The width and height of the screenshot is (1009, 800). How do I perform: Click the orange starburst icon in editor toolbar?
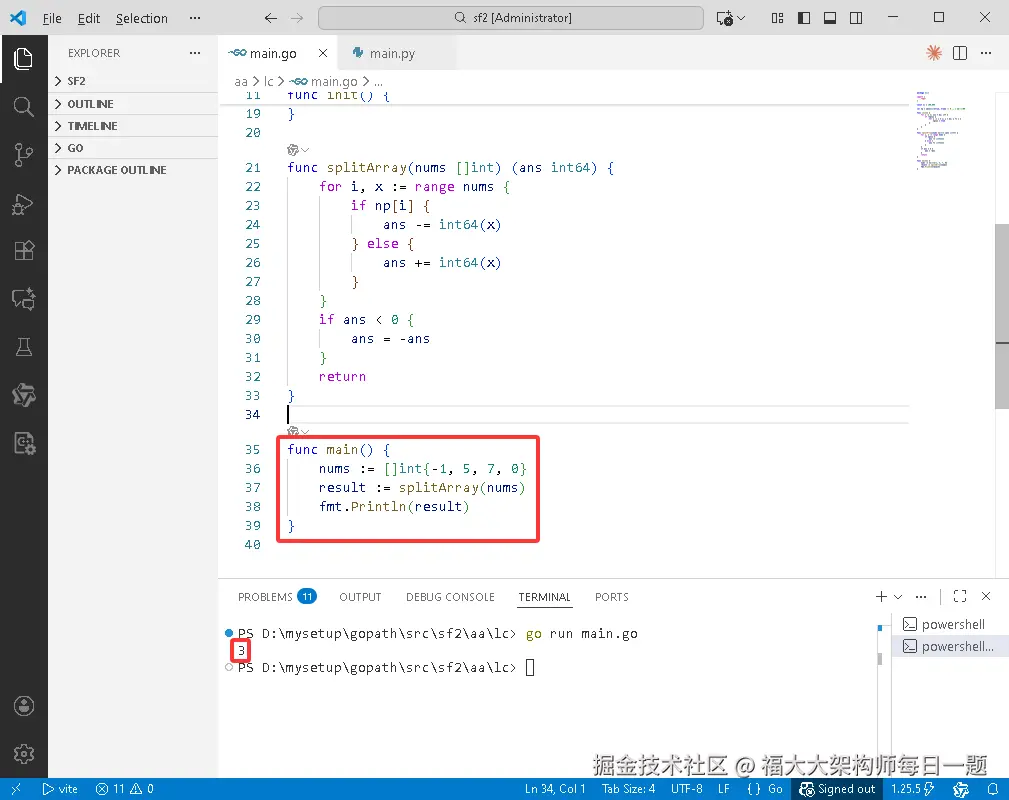(x=934, y=53)
